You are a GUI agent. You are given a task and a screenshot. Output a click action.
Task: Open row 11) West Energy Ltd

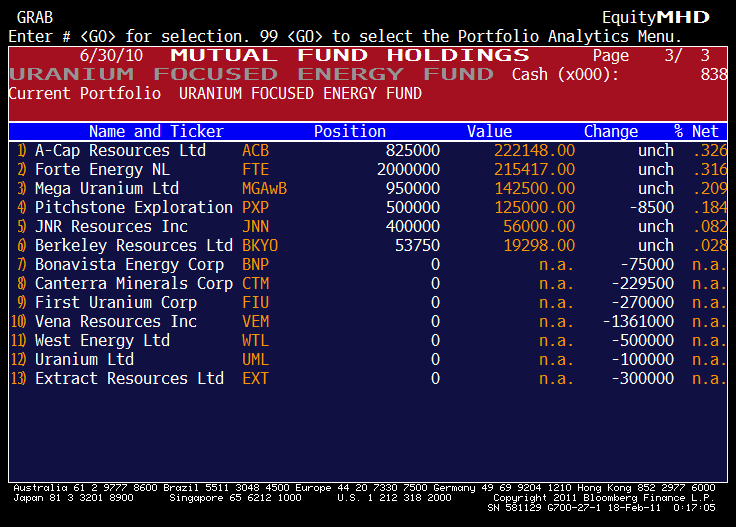pos(368,341)
